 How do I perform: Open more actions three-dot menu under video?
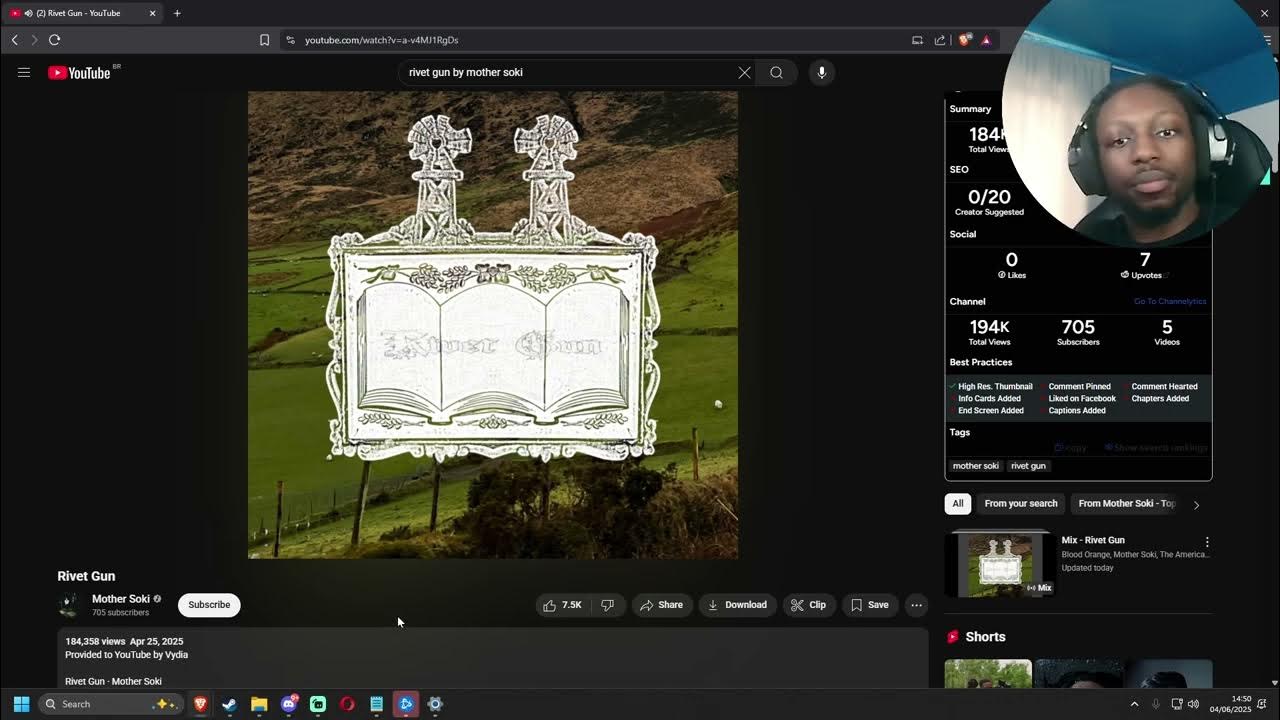click(916, 605)
